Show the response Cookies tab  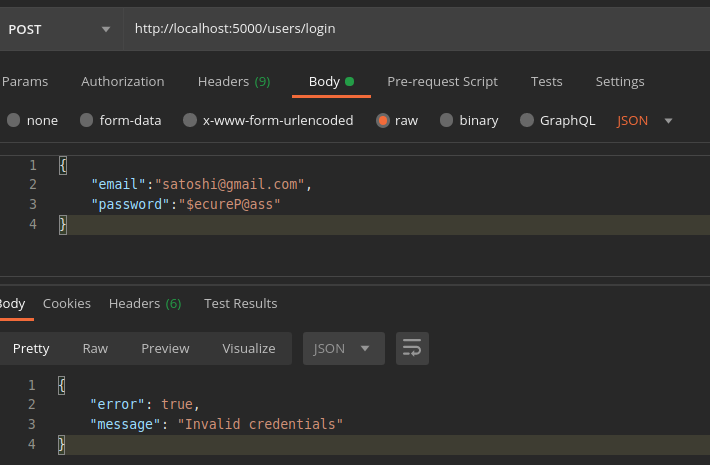66,303
